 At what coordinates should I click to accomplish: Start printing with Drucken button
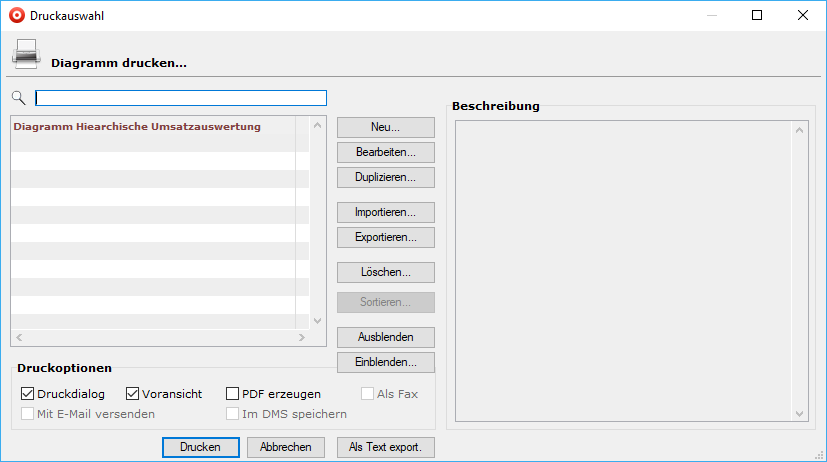(x=200, y=447)
